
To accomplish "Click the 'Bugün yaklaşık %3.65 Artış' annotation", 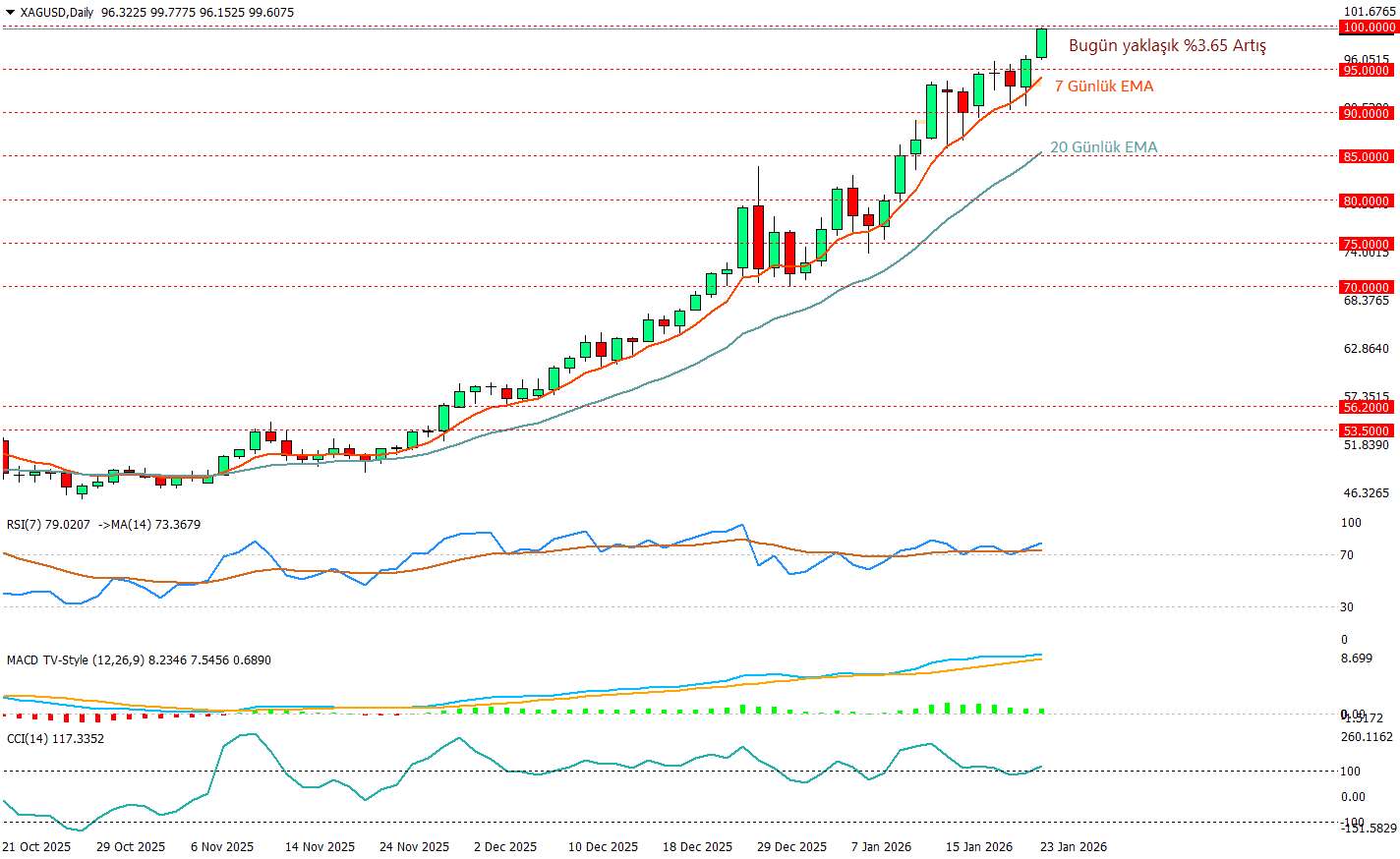I will click(x=1167, y=46).
